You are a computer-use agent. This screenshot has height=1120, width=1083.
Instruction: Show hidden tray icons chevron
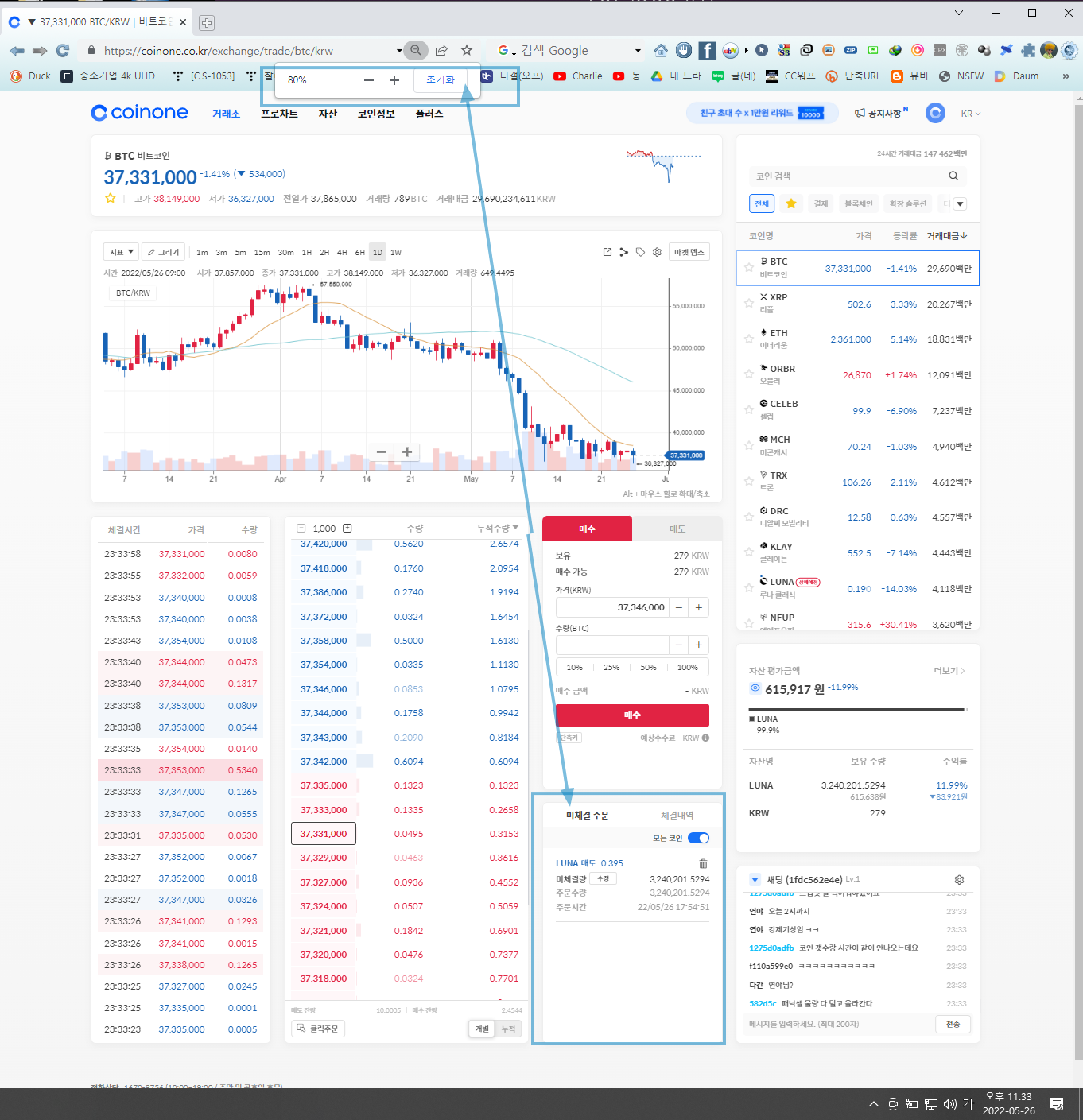pyautogui.click(x=873, y=1104)
